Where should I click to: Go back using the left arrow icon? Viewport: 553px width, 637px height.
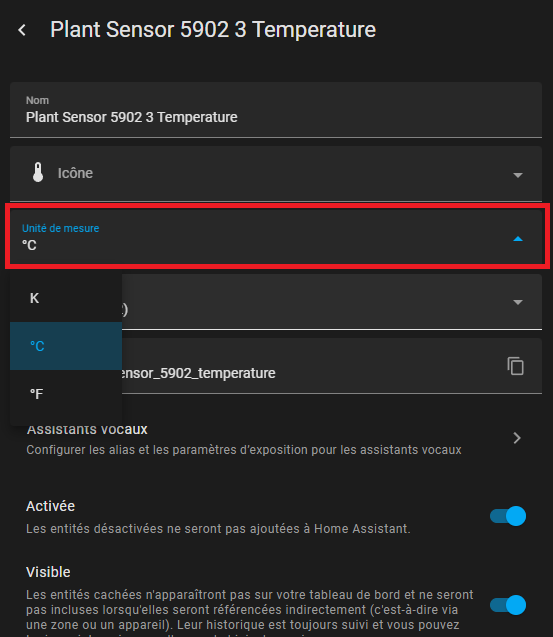click(x=22, y=30)
